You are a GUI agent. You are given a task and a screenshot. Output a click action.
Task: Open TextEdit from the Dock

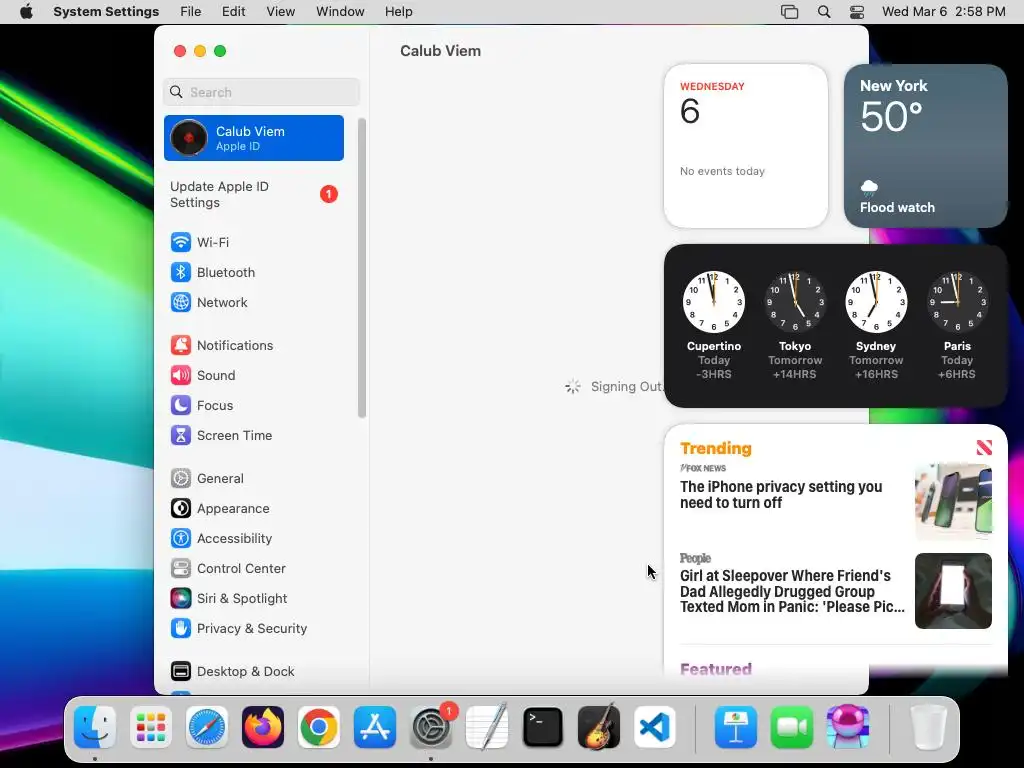487,727
